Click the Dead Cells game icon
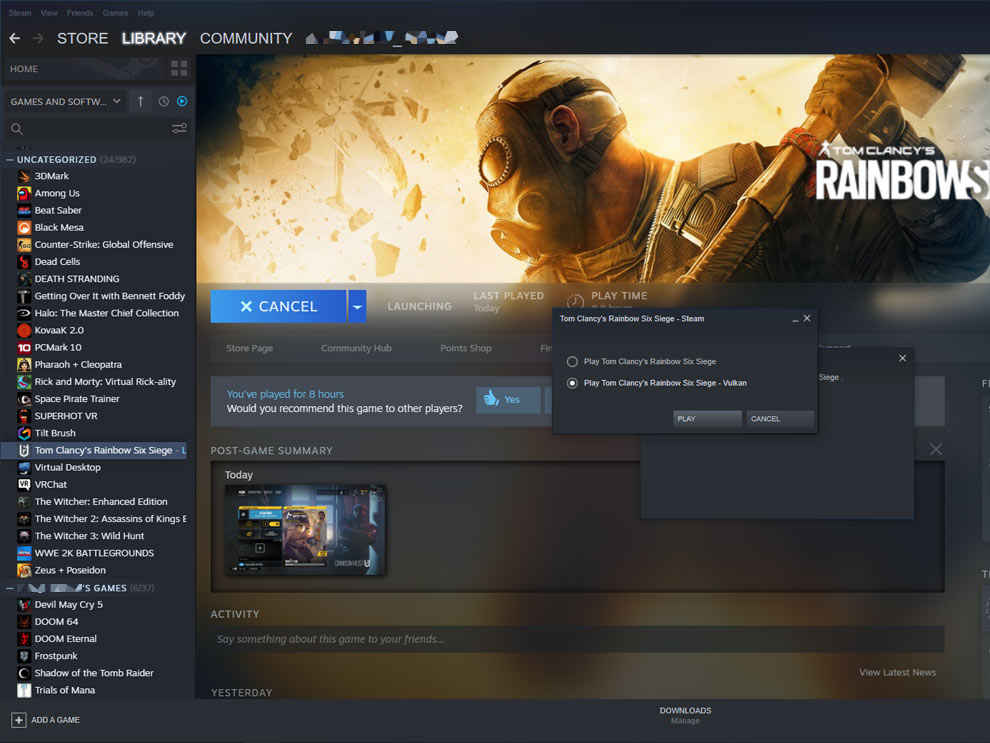 point(24,261)
